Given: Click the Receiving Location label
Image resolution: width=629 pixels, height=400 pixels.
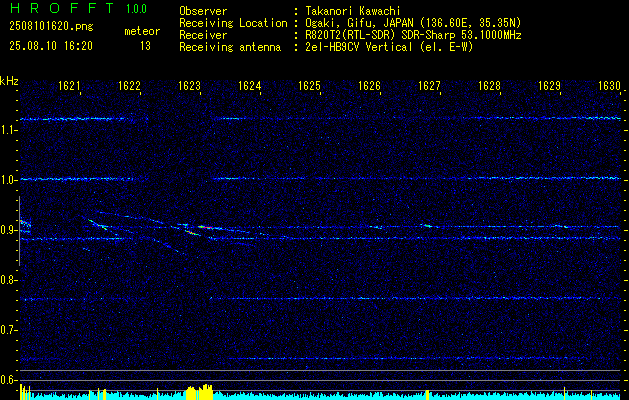Looking at the screenshot, I should (x=233, y=23).
